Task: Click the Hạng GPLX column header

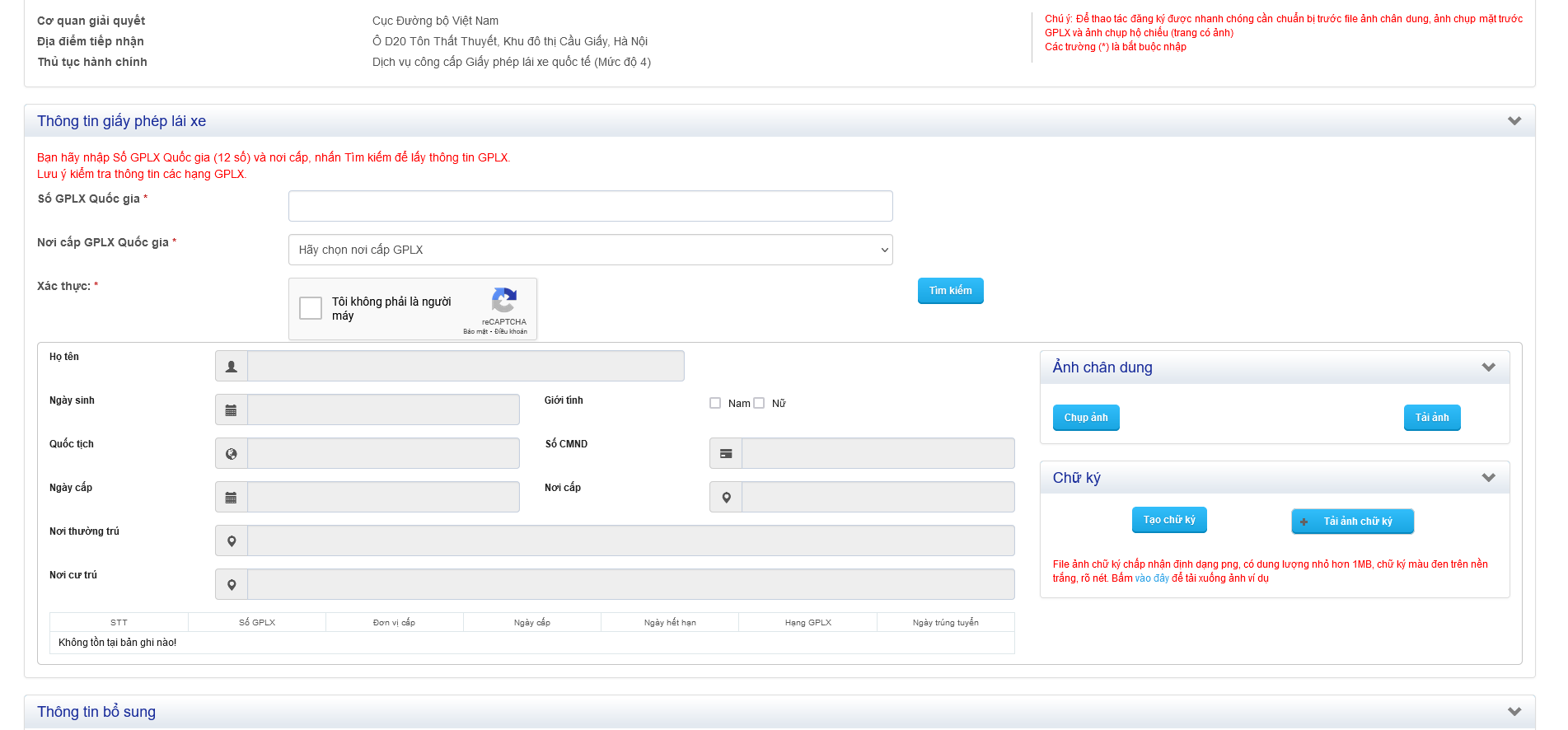Action: [808, 623]
